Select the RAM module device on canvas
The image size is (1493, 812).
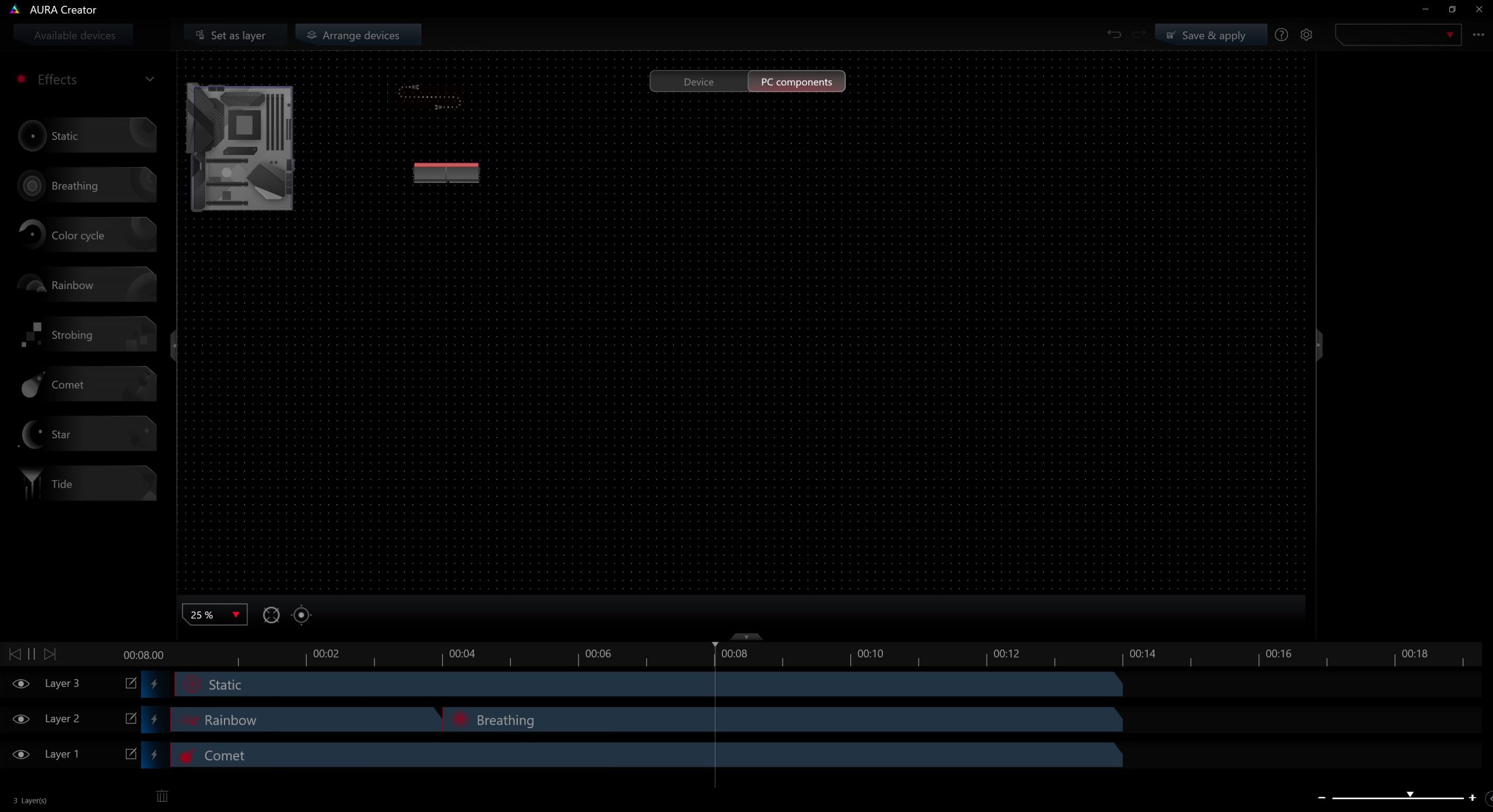(x=446, y=173)
